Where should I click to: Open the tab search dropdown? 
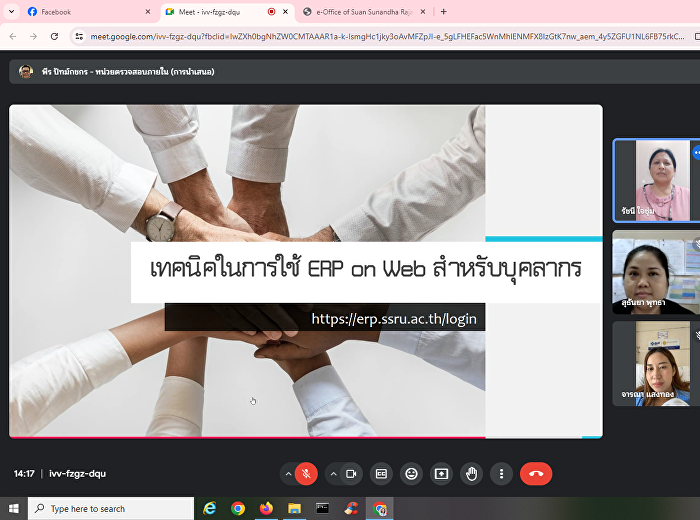(12, 12)
